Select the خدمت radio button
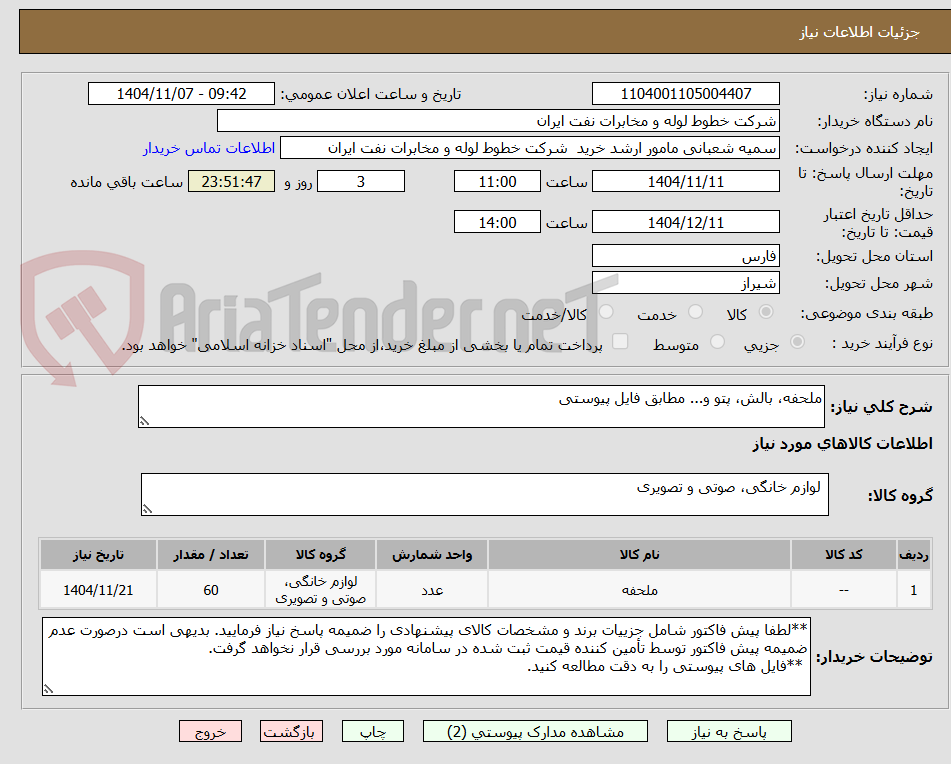This screenshot has height=764, width=951. point(696,312)
